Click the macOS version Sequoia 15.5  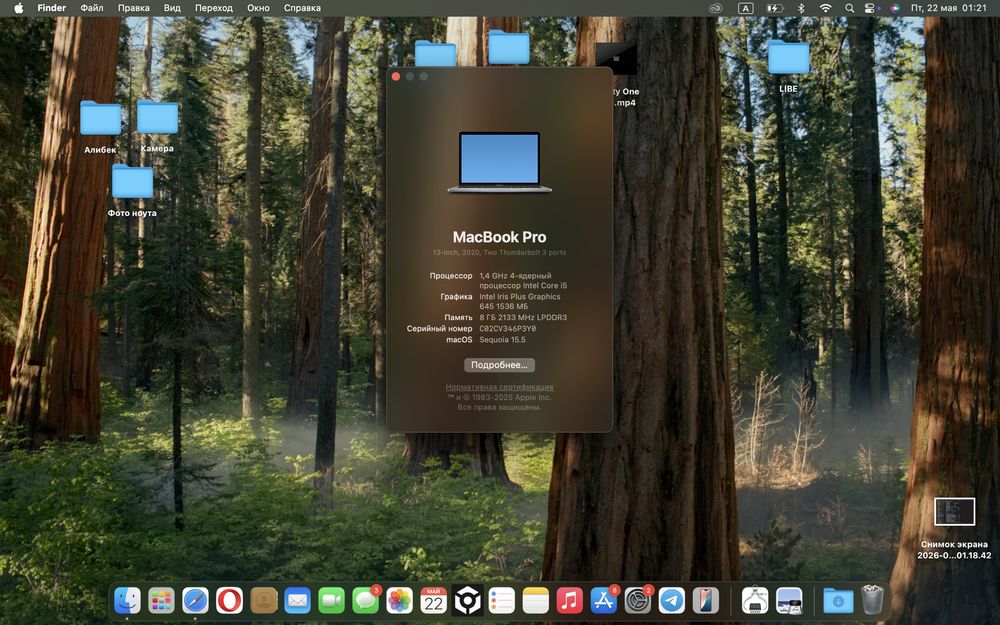tap(503, 340)
